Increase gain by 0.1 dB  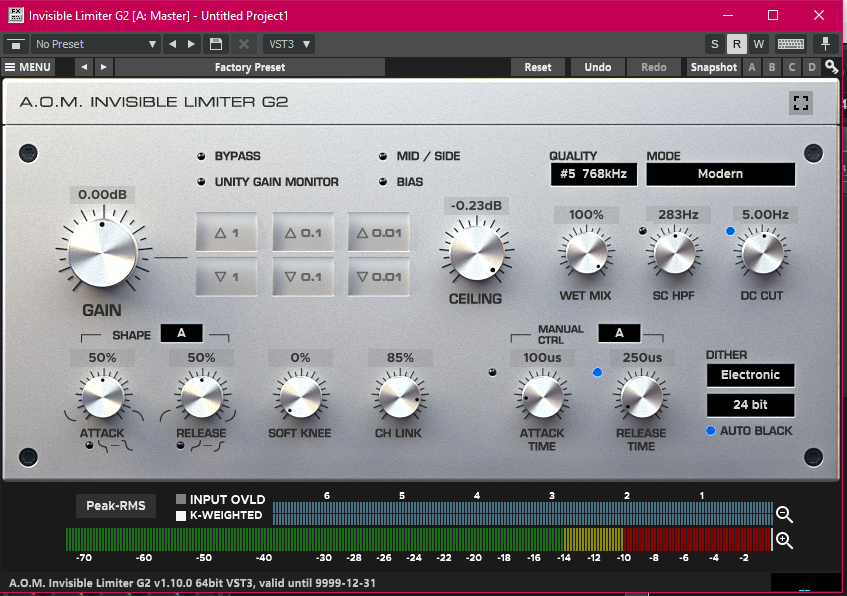tap(303, 232)
